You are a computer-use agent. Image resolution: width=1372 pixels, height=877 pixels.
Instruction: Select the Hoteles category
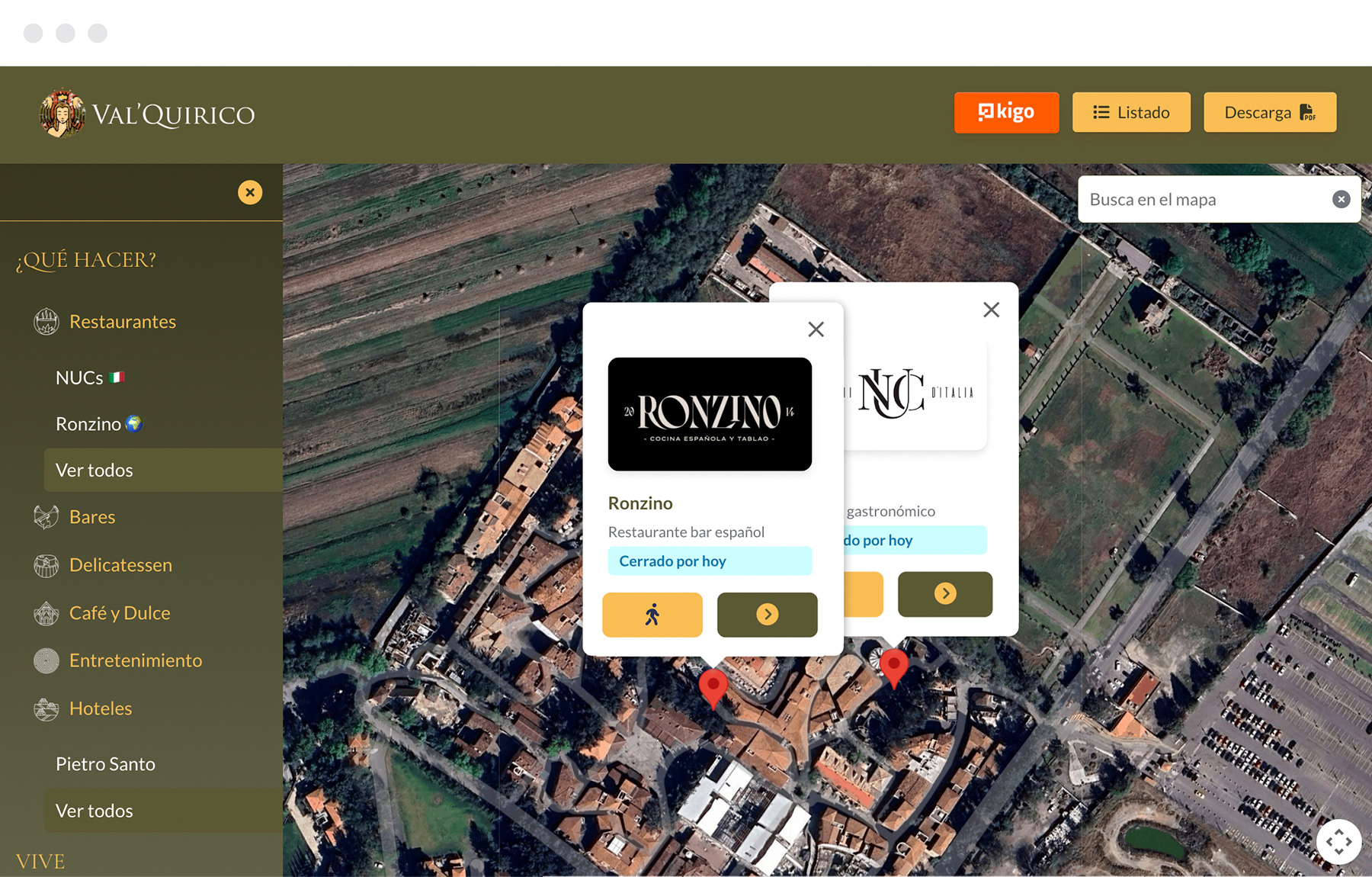click(101, 708)
